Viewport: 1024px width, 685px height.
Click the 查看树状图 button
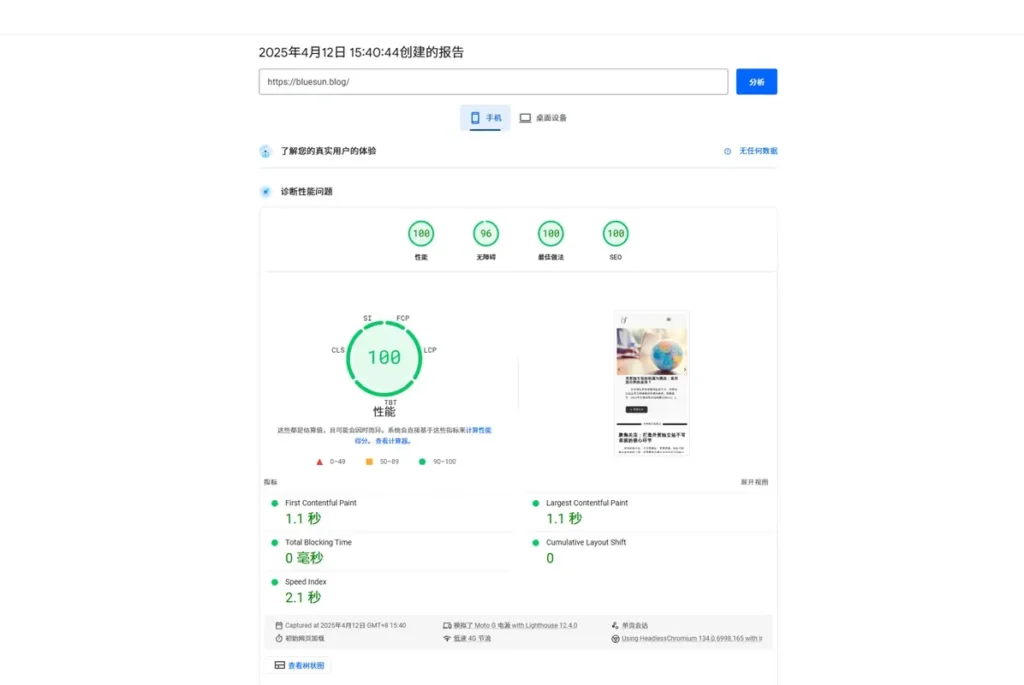(299, 664)
